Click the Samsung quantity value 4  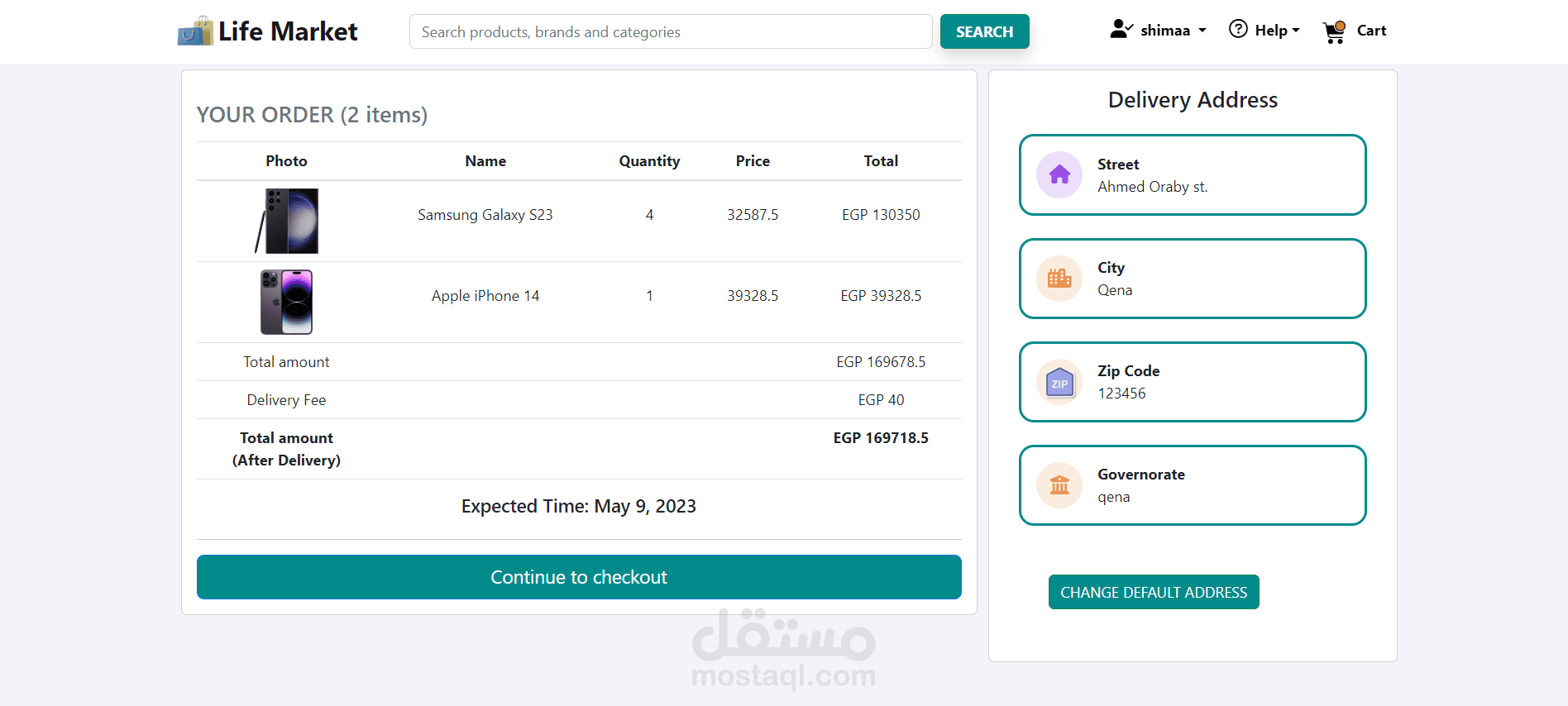(x=649, y=215)
